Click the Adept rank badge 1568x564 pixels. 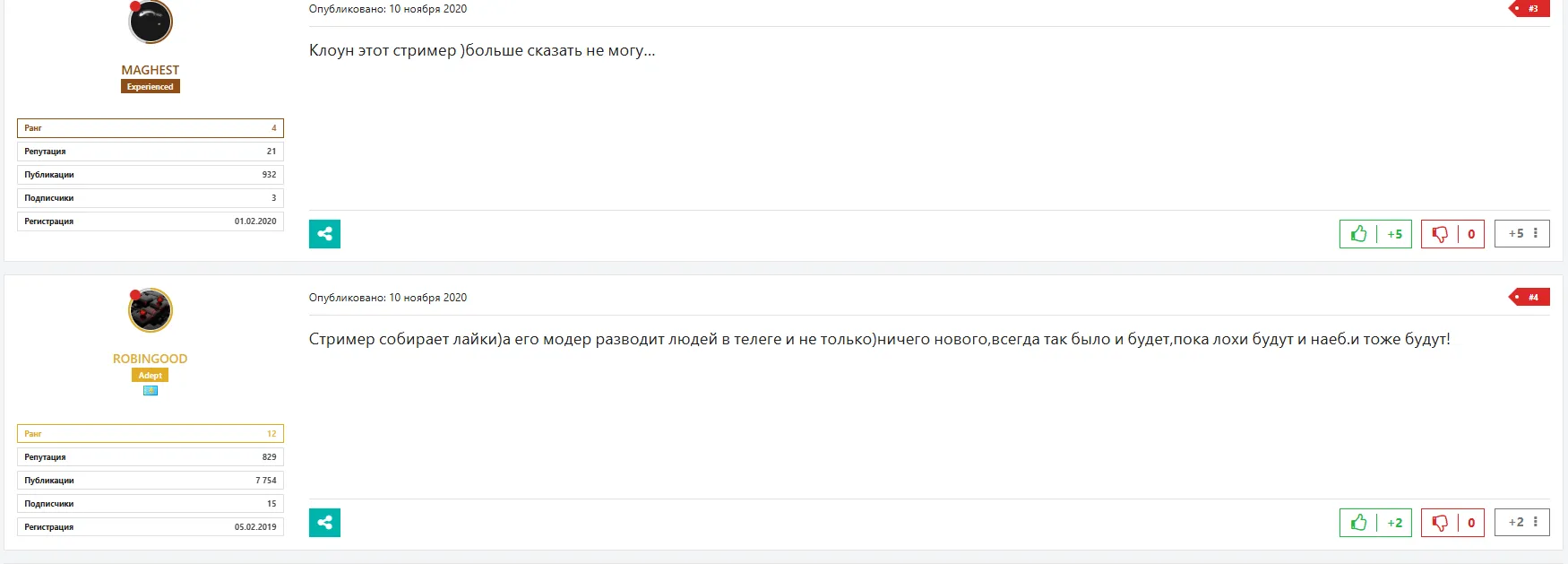[x=151, y=375]
